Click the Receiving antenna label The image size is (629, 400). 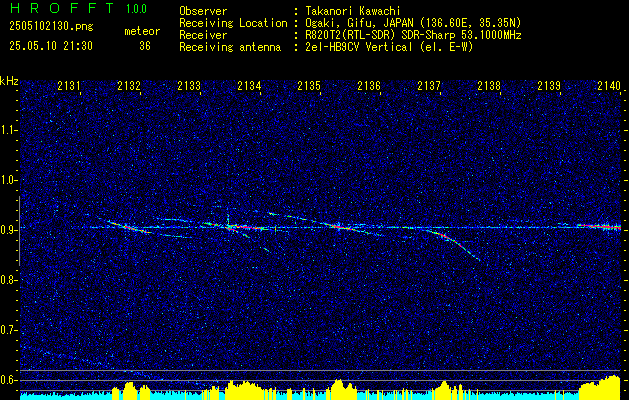tap(230, 47)
